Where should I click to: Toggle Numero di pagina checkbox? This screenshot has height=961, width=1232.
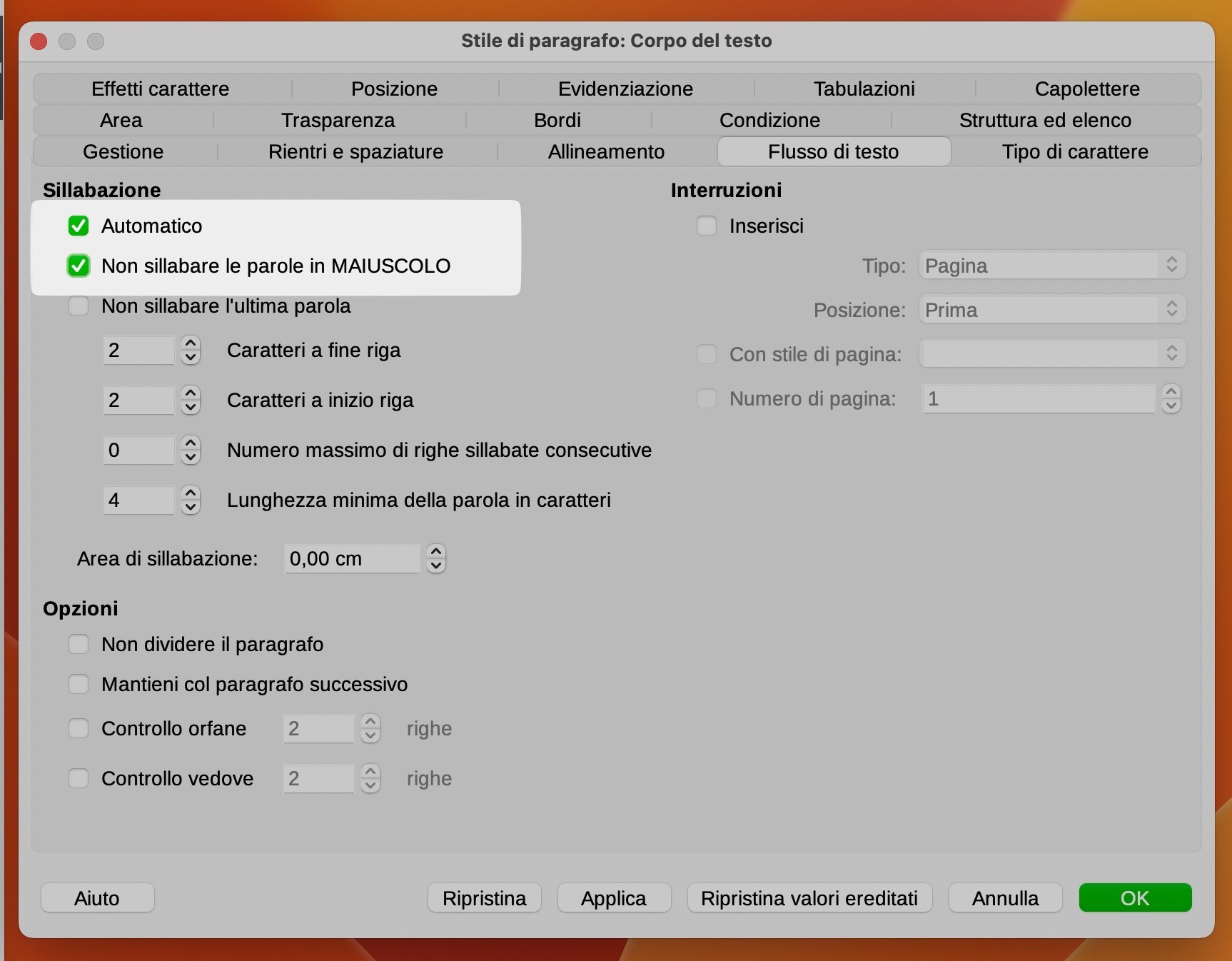tap(707, 398)
